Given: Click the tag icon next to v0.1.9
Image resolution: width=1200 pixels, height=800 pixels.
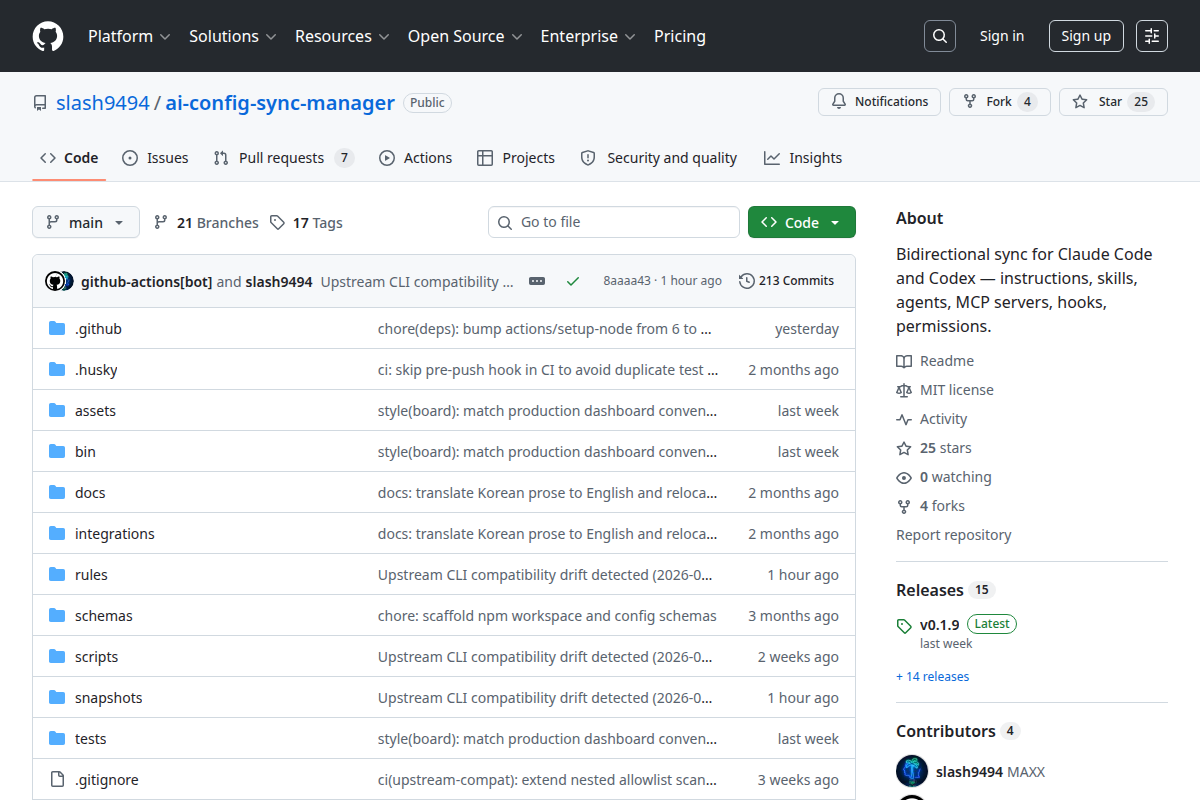Looking at the screenshot, I should click(x=904, y=627).
